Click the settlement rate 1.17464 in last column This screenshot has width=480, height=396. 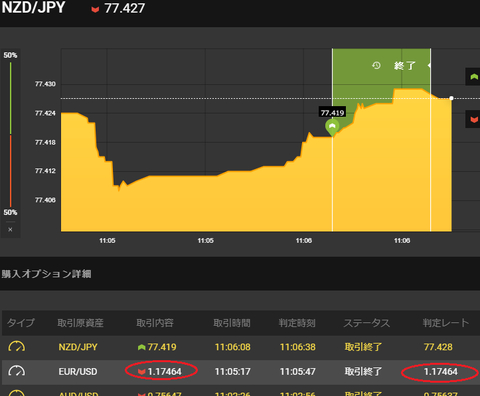(x=441, y=372)
